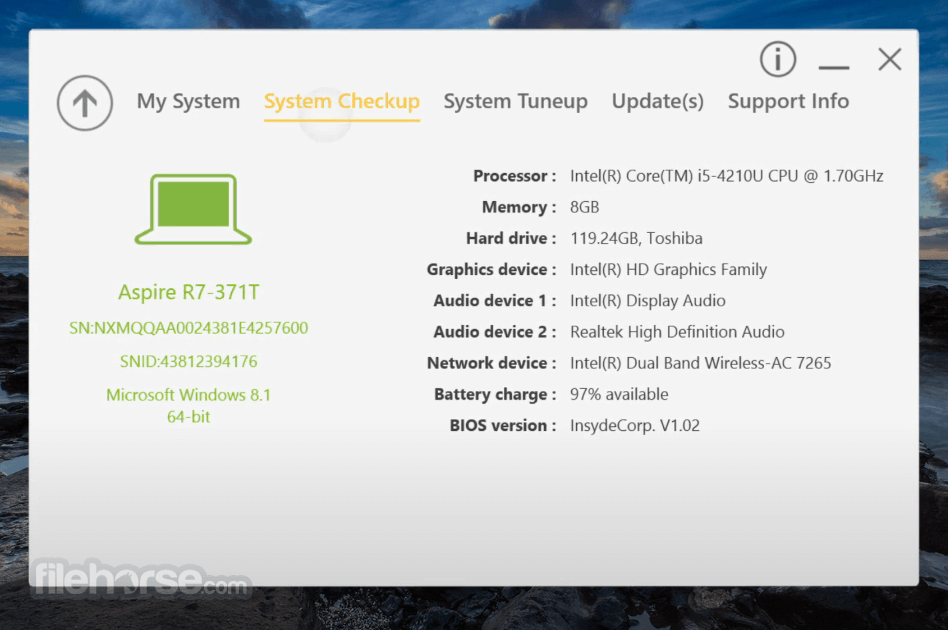
Task: Minimize the Acer Care Center window
Action: click(x=834, y=67)
